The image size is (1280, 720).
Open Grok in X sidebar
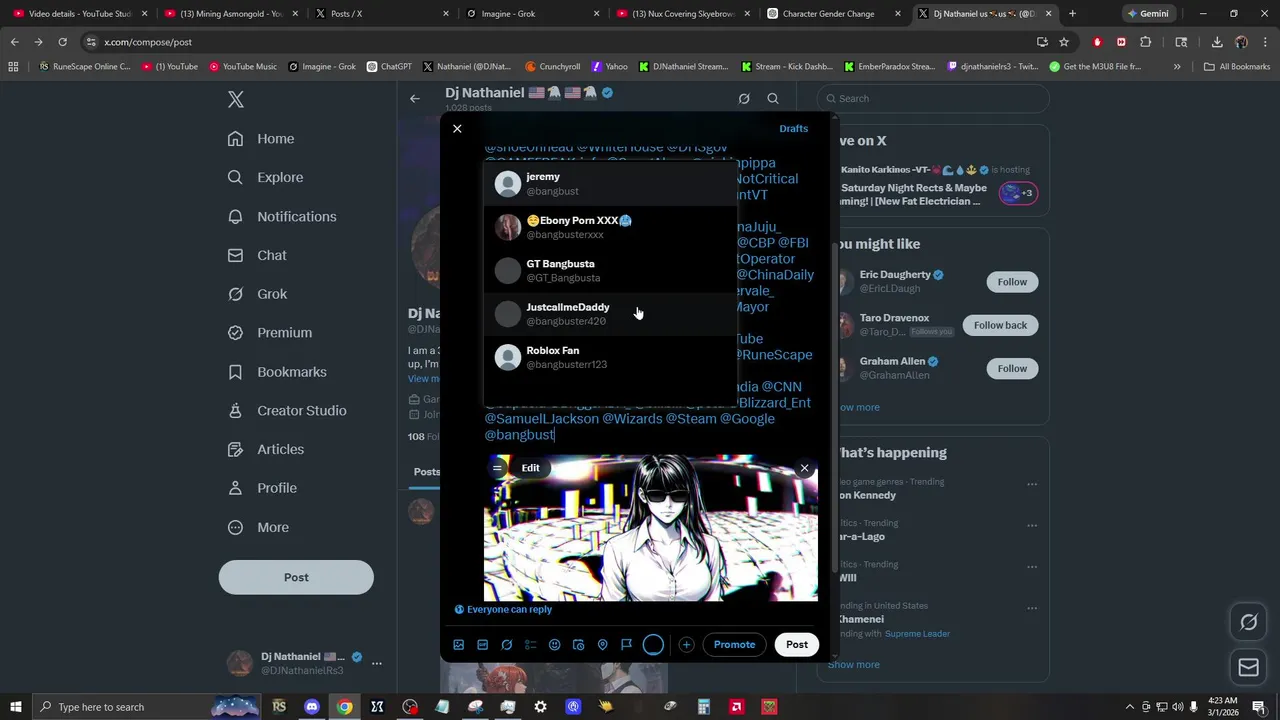tap(257, 294)
